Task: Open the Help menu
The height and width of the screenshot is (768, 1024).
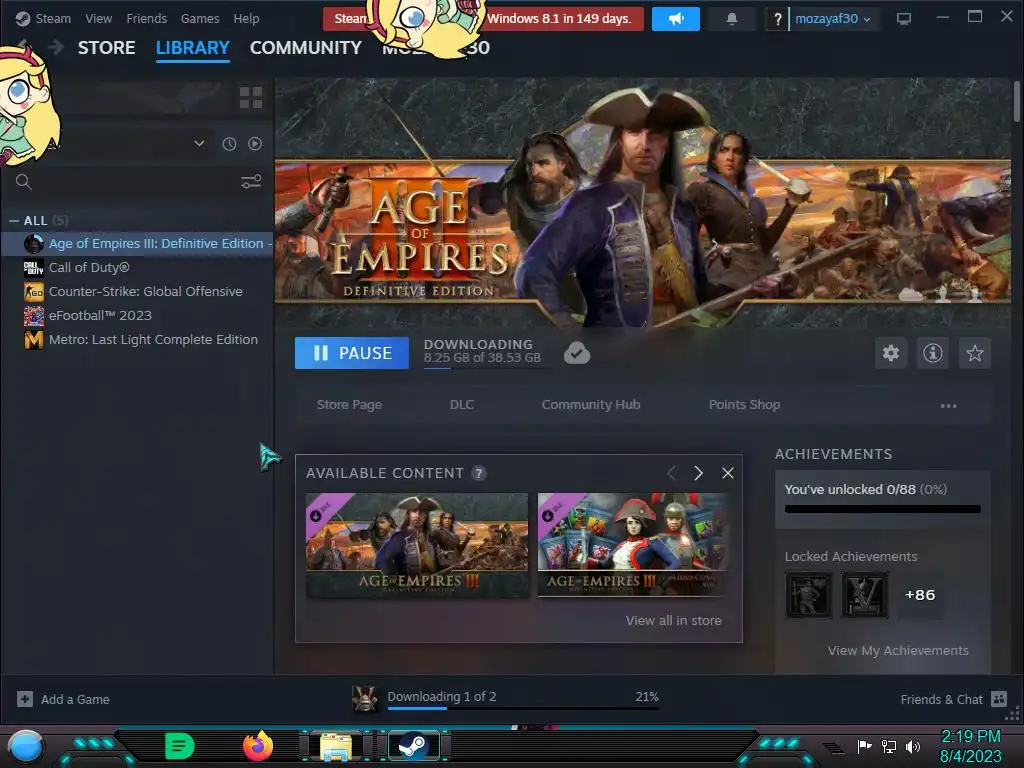Action: [246, 18]
